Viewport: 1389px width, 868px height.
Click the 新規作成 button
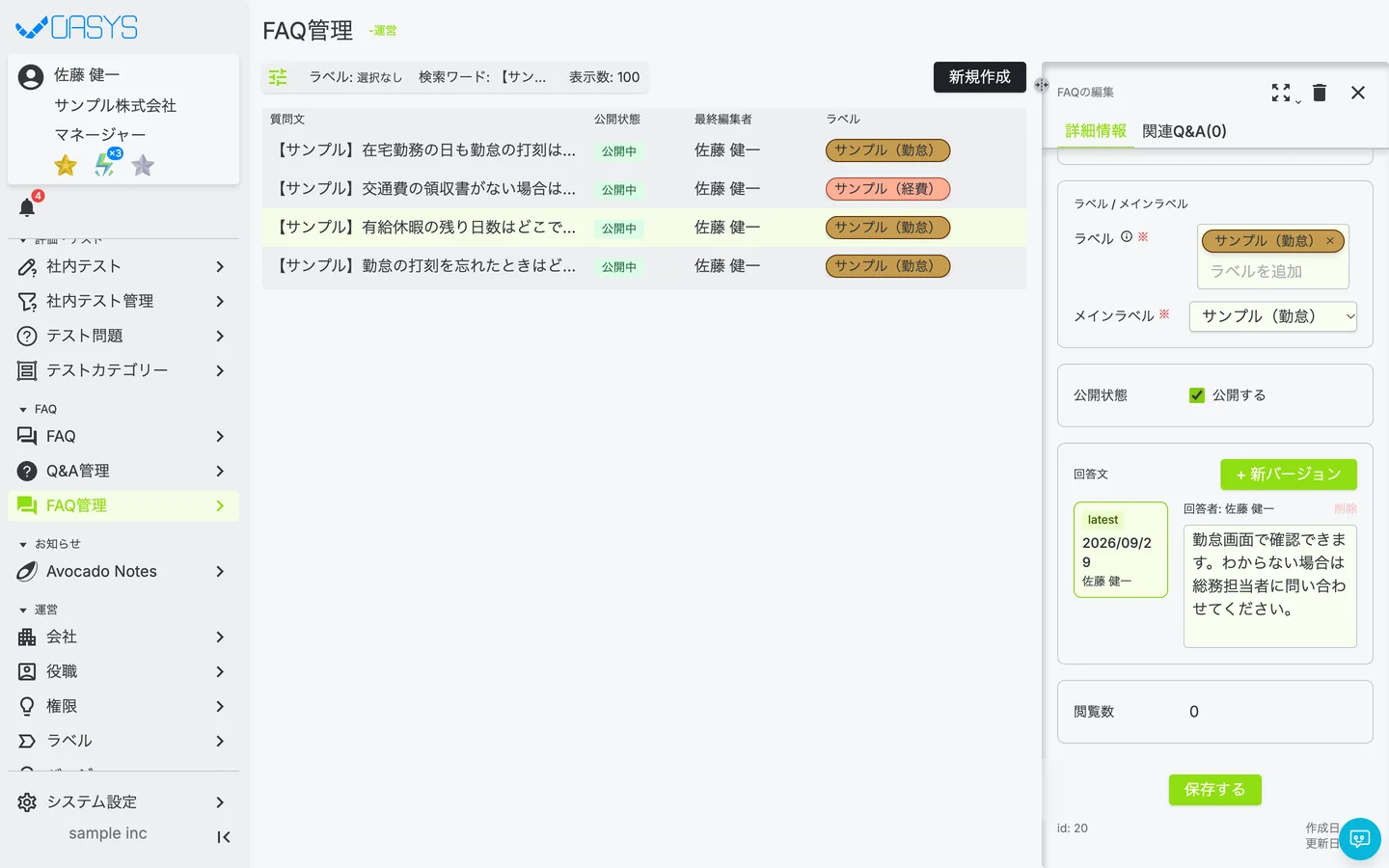tap(980, 77)
